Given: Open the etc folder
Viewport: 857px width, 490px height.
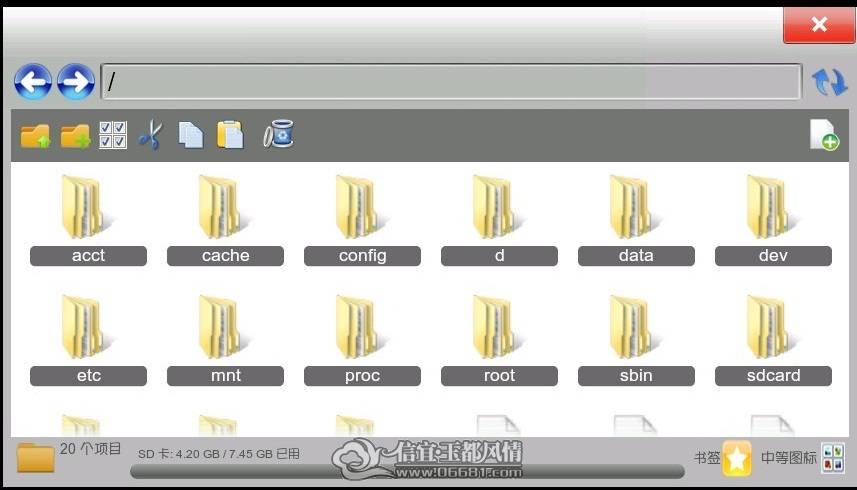Looking at the screenshot, I should pyautogui.click(x=89, y=340).
